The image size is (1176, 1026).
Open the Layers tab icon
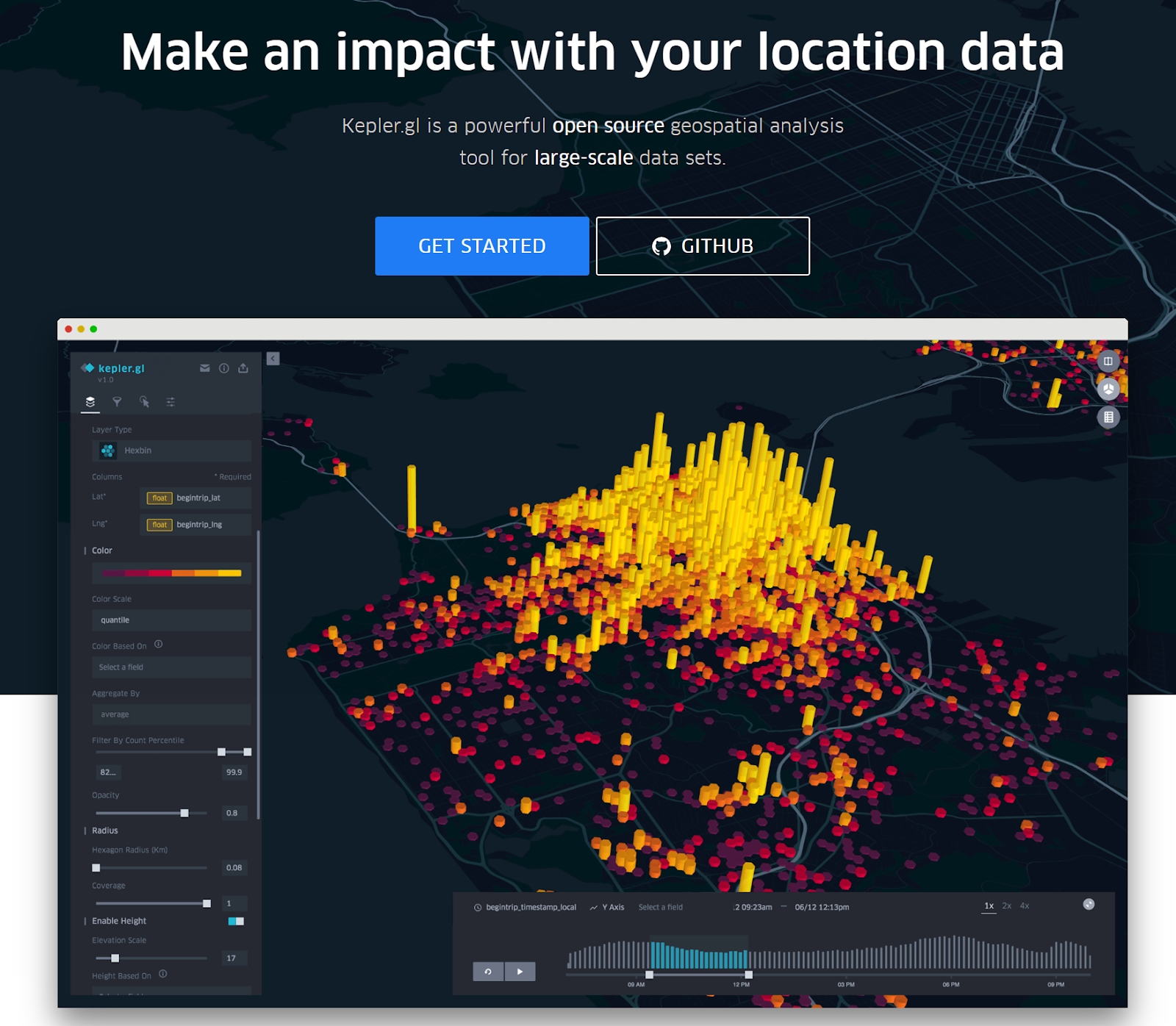(x=90, y=402)
